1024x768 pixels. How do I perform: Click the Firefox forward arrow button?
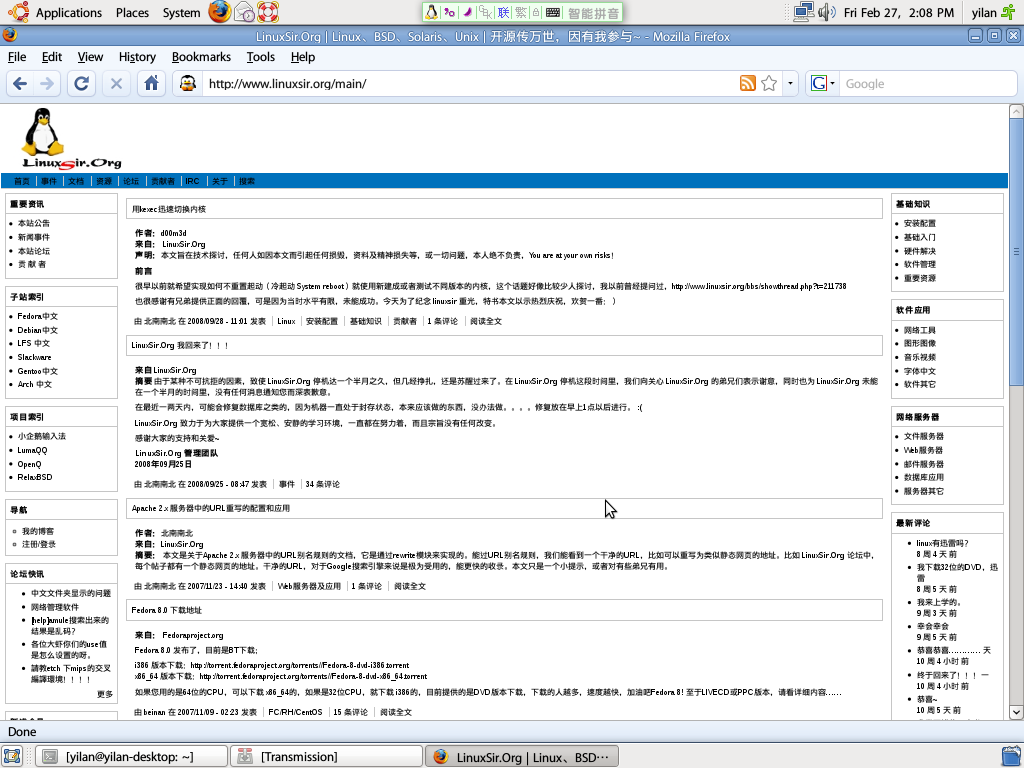[x=47, y=84]
